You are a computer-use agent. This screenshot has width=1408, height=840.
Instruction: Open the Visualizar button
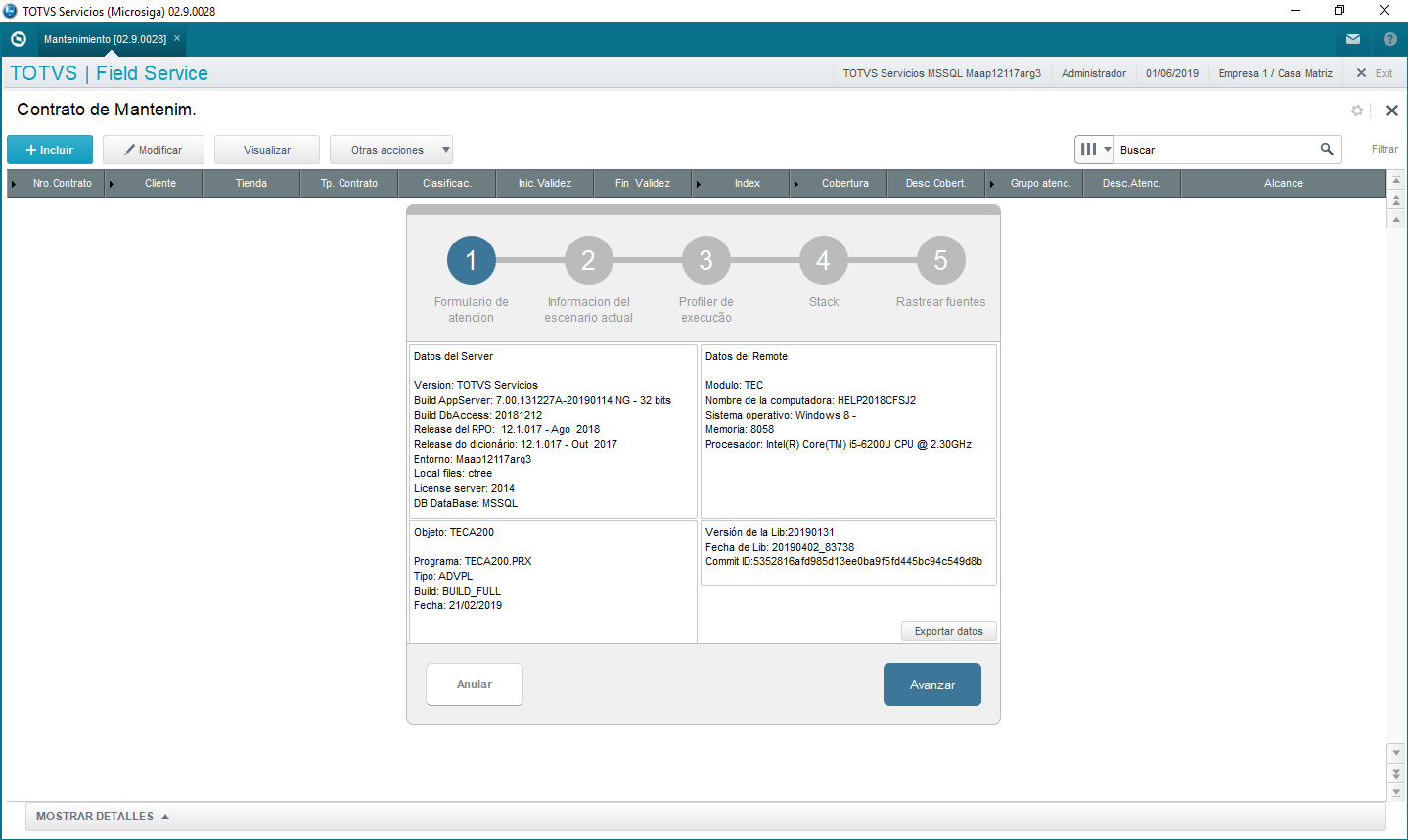tap(267, 150)
